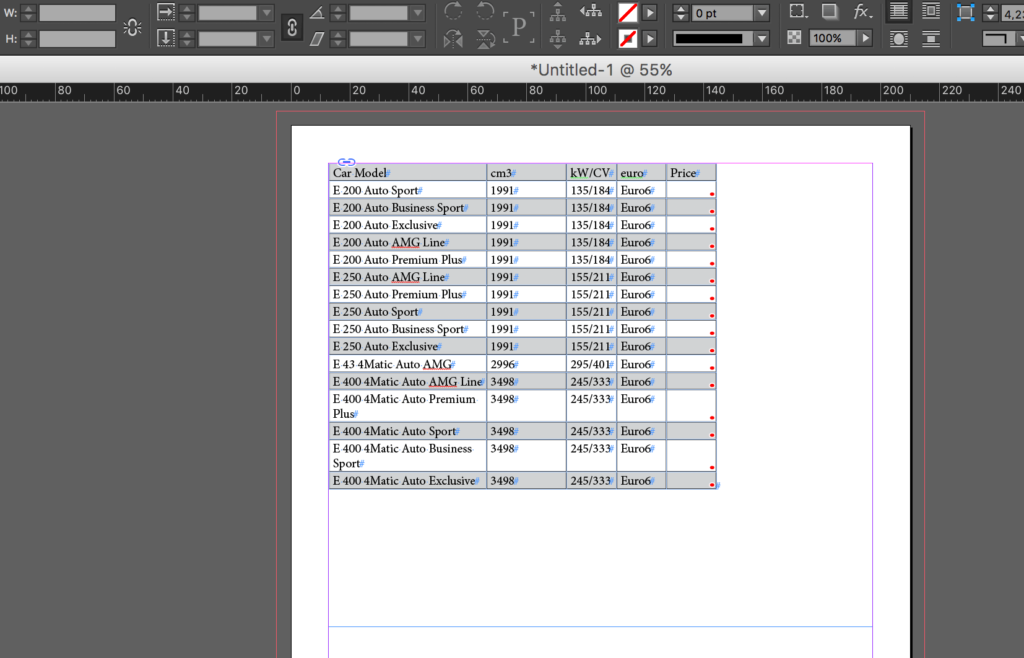Click the Flip Horizontal icon
This screenshot has height=658, width=1024.
(x=453, y=39)
